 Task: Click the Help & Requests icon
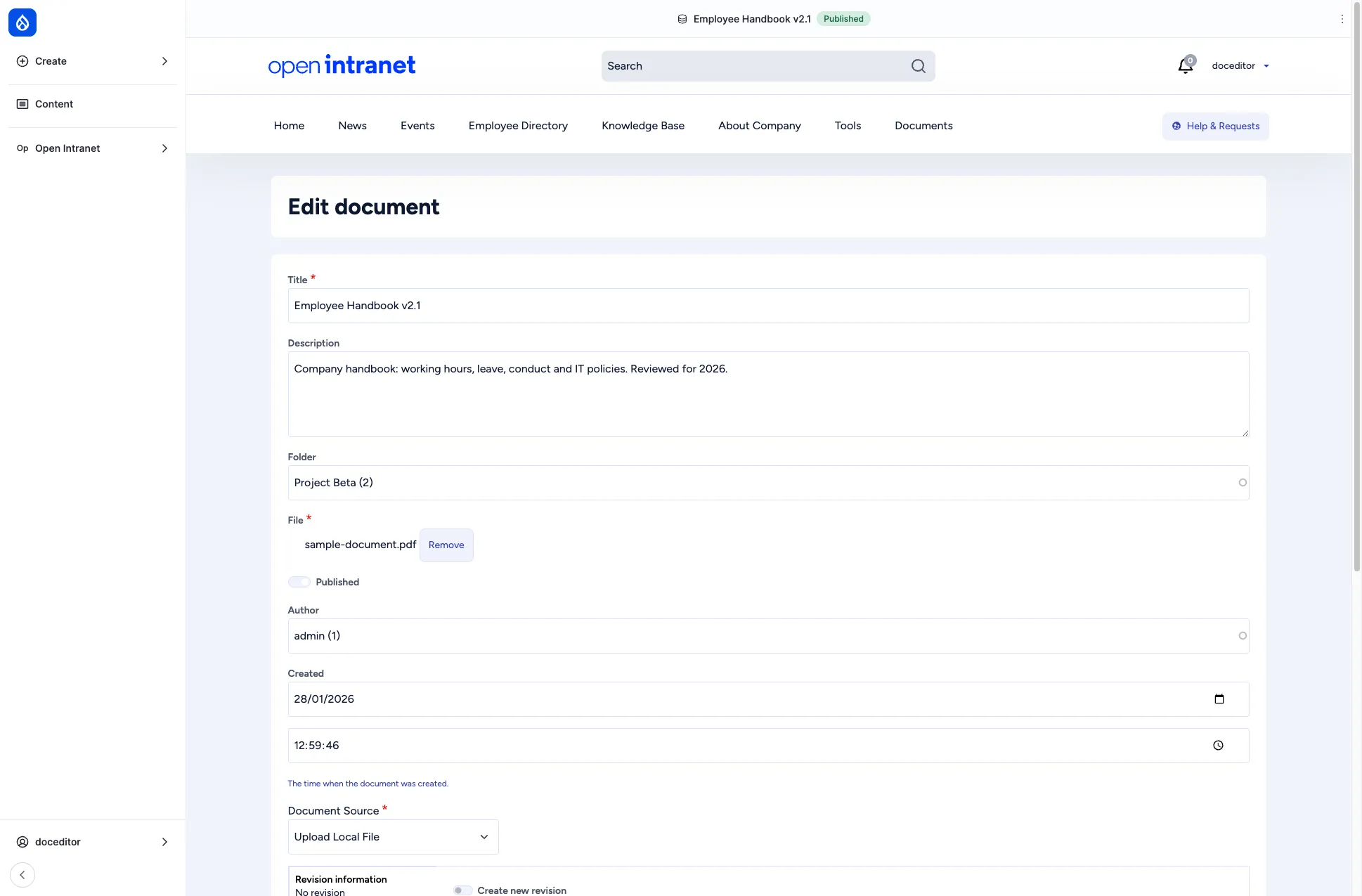point(1176,126)
